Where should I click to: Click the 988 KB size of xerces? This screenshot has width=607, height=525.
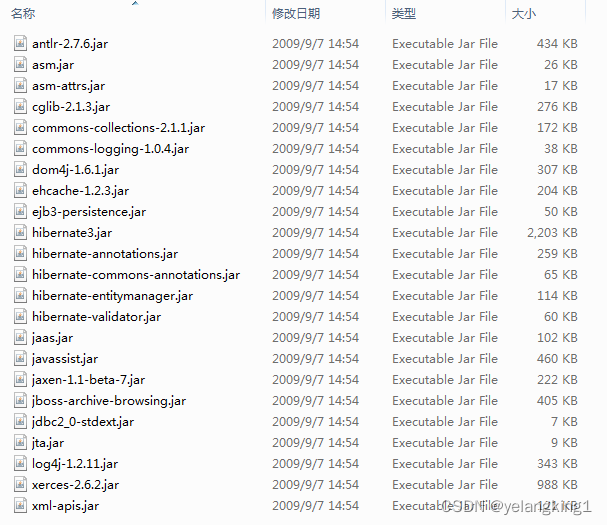(x=557, y=485)
